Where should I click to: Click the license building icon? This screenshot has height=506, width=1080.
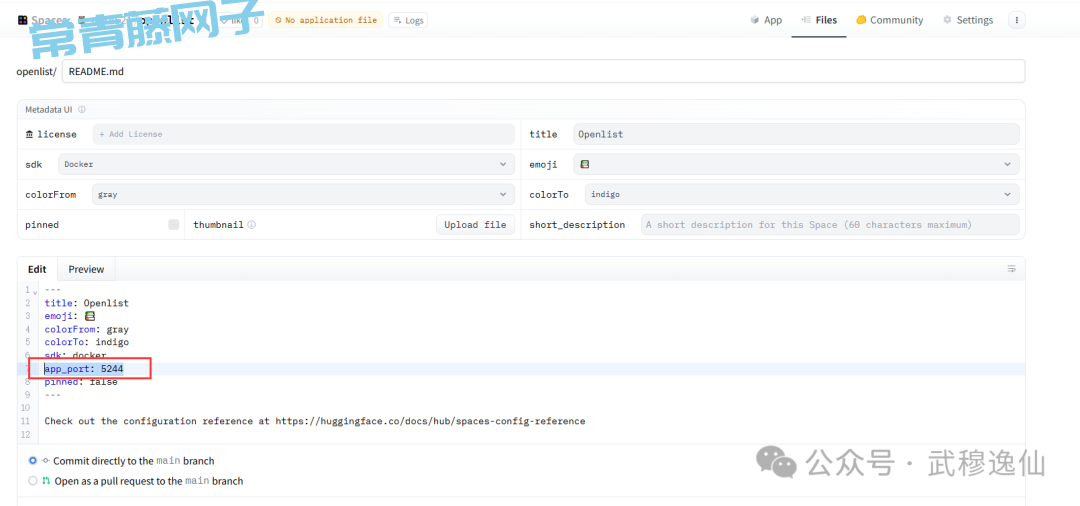pyautogui.click(x=30, y=134)
